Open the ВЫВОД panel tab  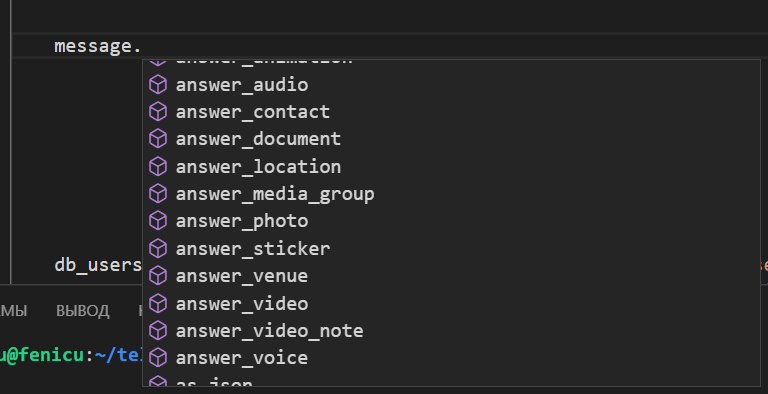[x=83, y=311]
